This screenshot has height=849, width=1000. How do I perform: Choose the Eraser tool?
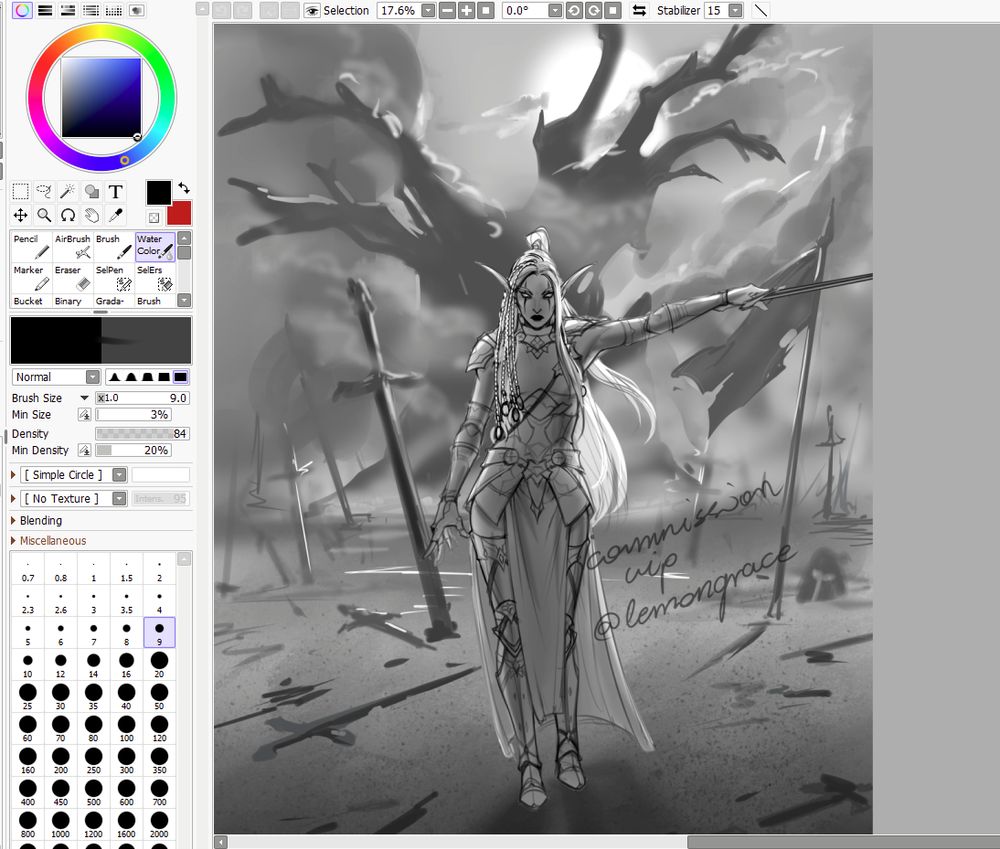72,277
